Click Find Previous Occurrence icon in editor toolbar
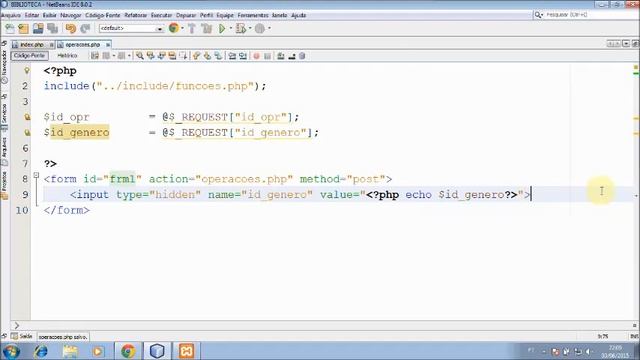The height and width of the screenshot is (360, 640). click(151, 56)
